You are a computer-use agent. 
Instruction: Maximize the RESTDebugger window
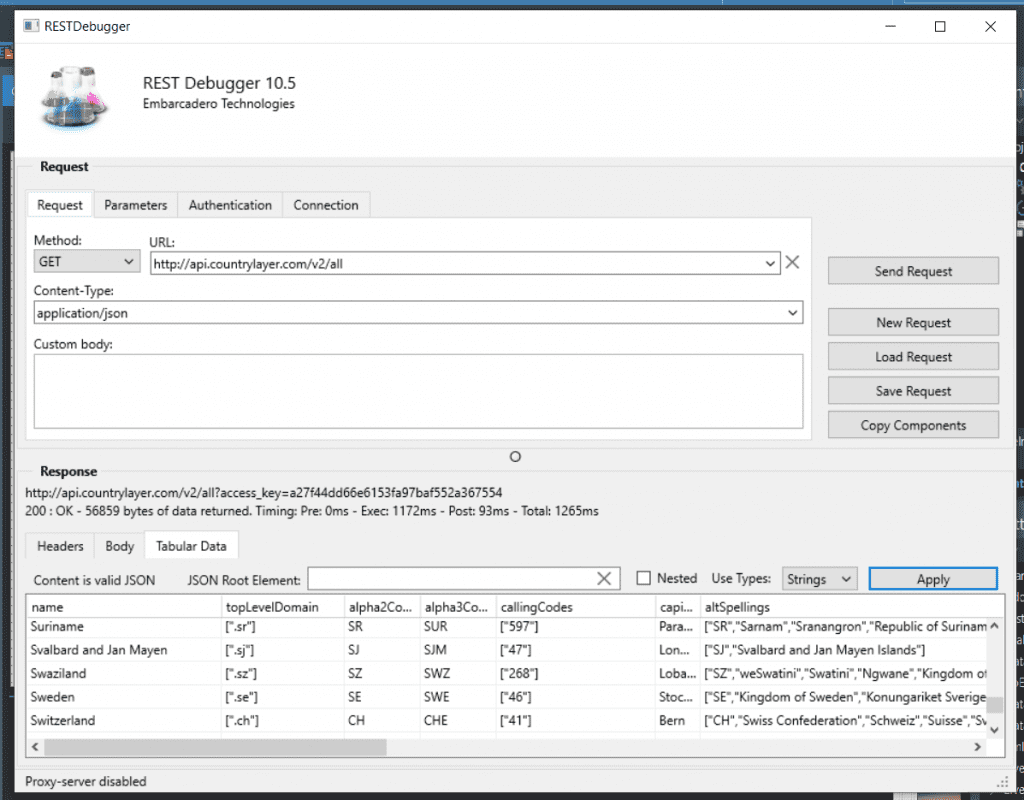(x=940, y=26)
